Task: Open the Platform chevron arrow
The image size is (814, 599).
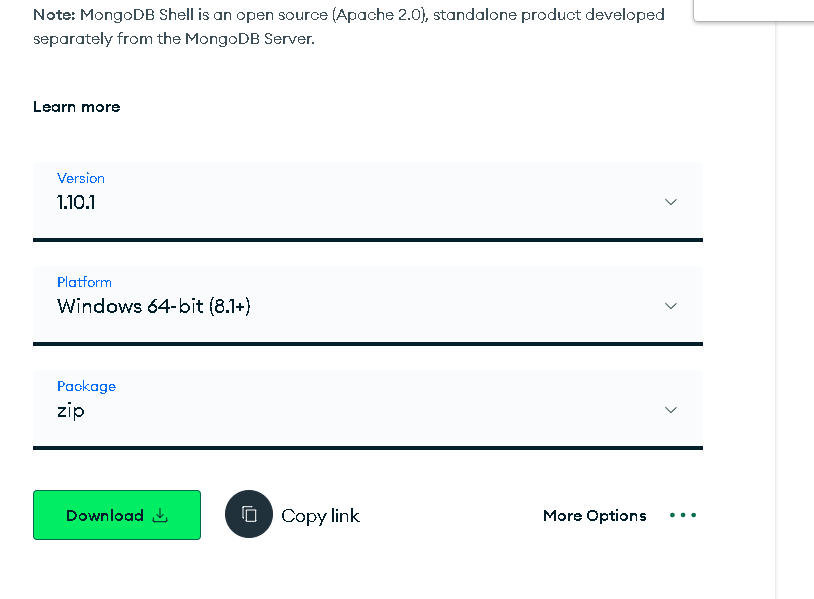Action: 671,306
